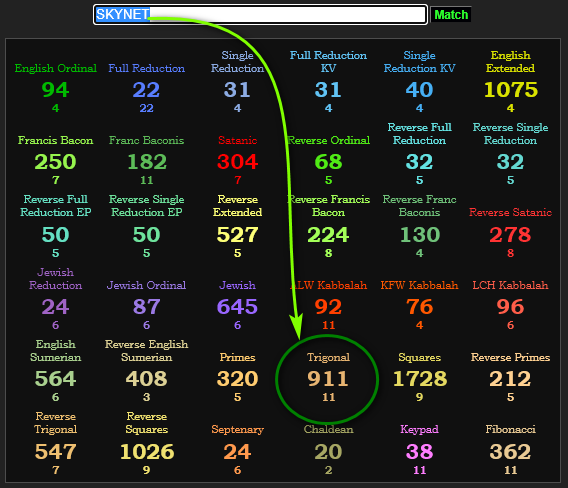Image resolution: width=568 pixels, height=488 pixels.
Task: Select the Reverse Satanic value 278
Action: [x=510, y=234]
